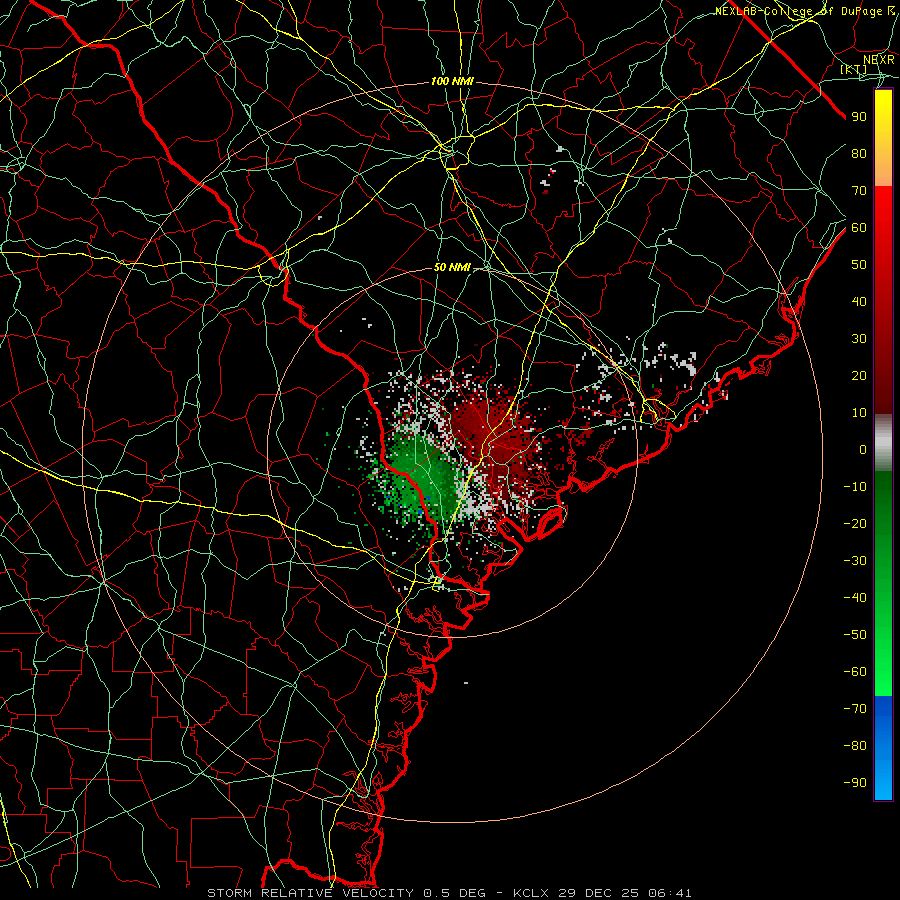900x900 pixels.
Task: Click the gray zero-velocity segment of the color bar
Action: tap(883, 443)
